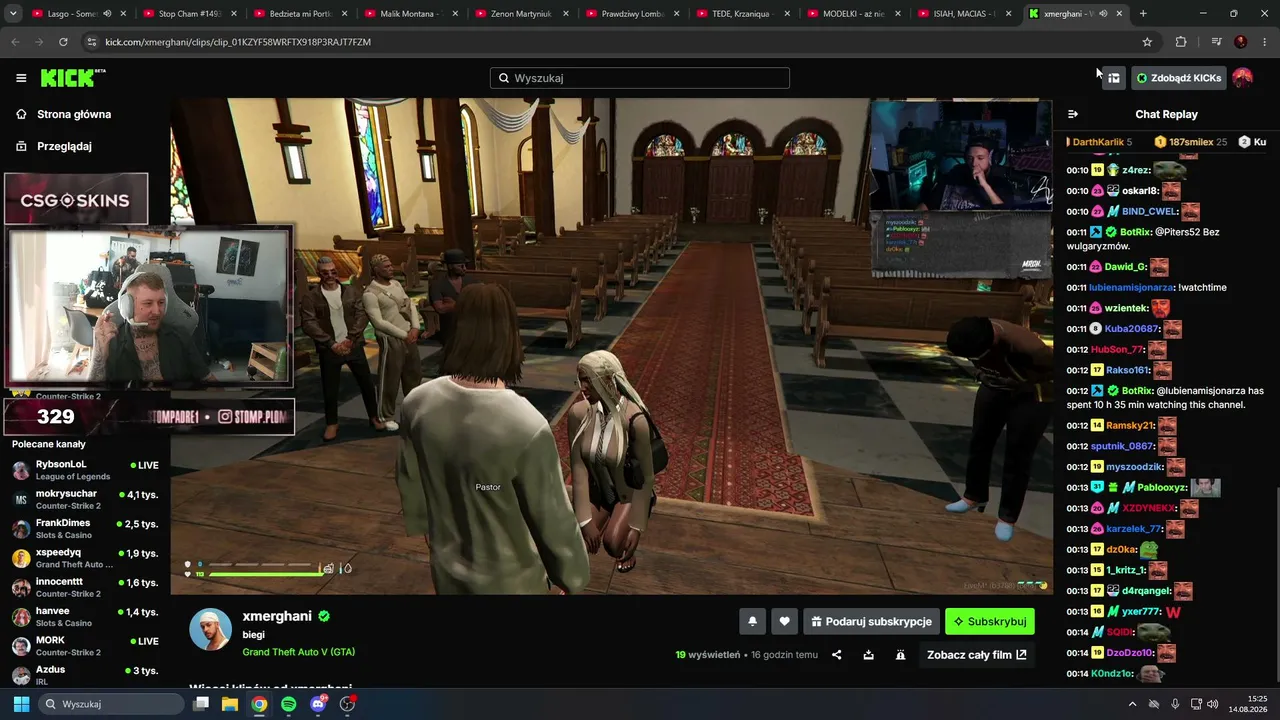The width and height of the screenshot is (1280, 720).
Task: Click the clock and date in taskbar
Action: [1248, 704]
